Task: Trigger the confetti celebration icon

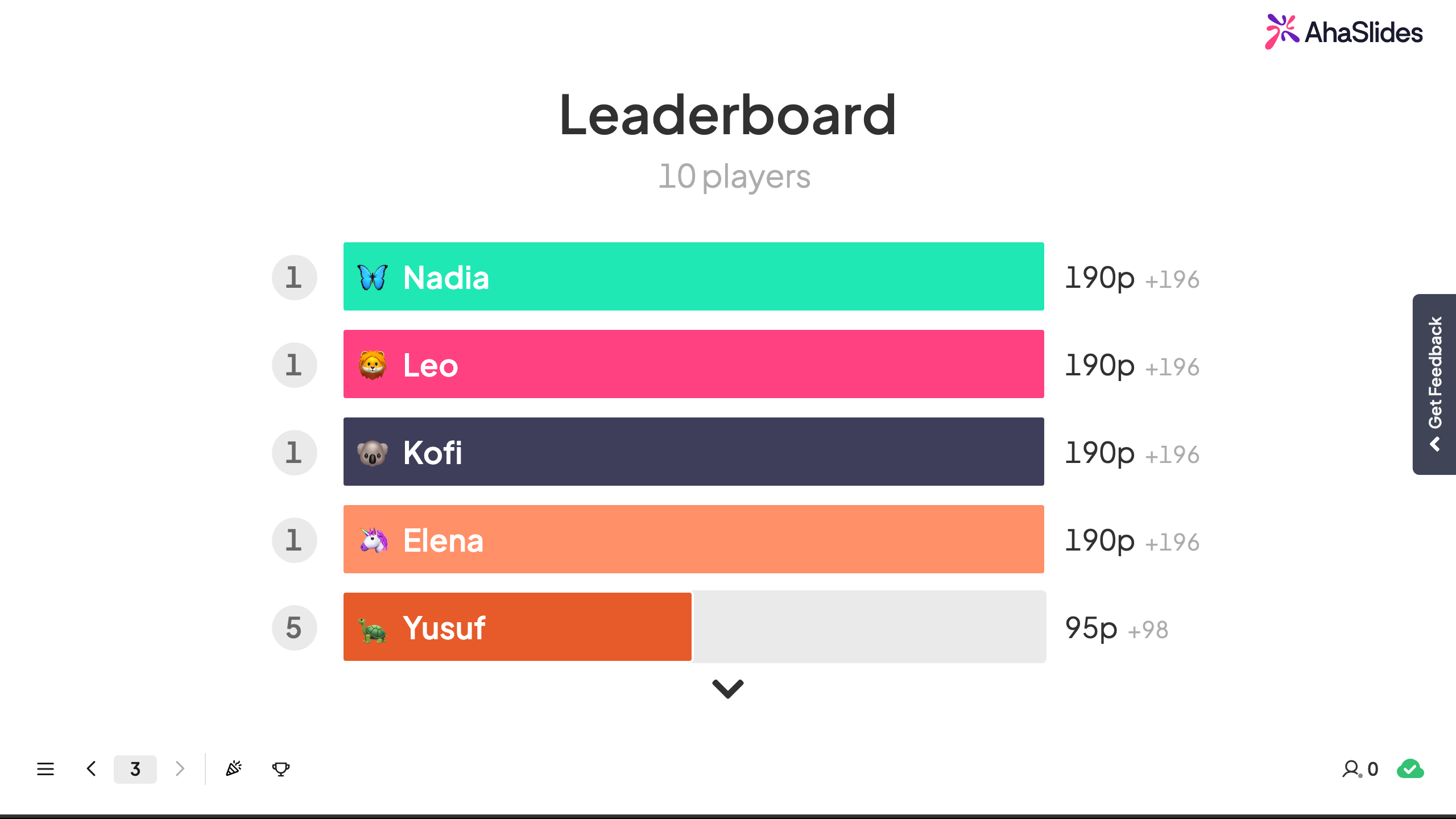Action: (234, 768)
